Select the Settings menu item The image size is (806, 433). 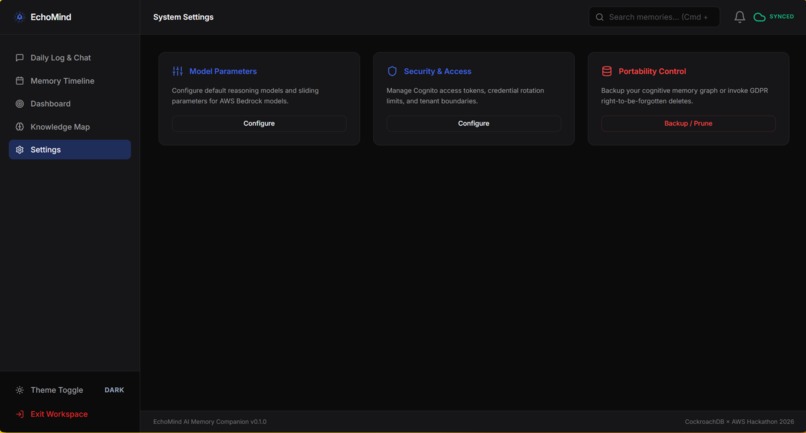(70, 150)
